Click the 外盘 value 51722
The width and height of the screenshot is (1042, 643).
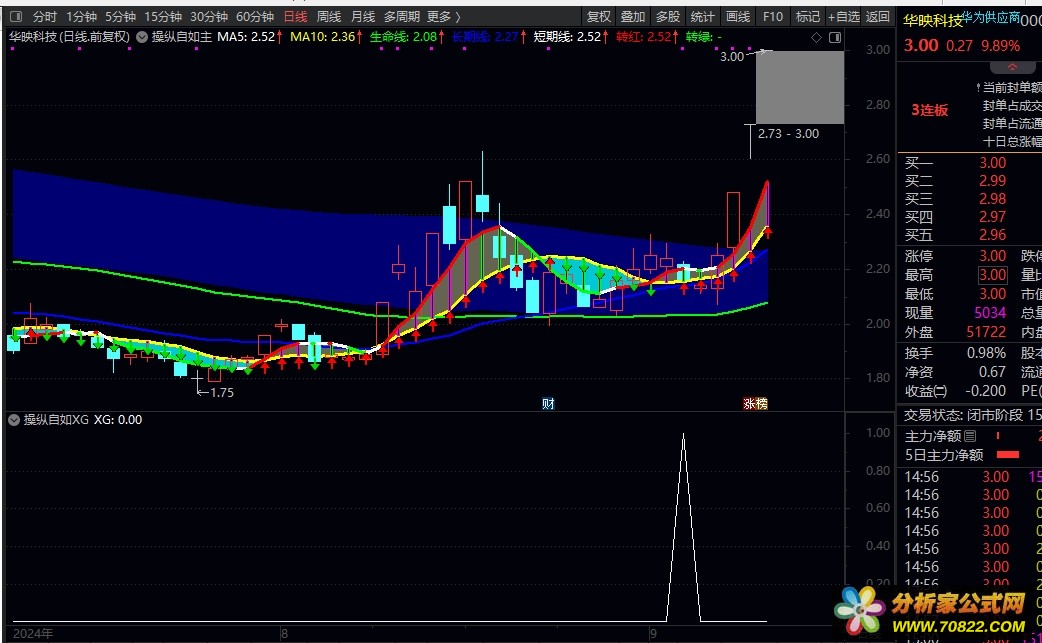986,331
